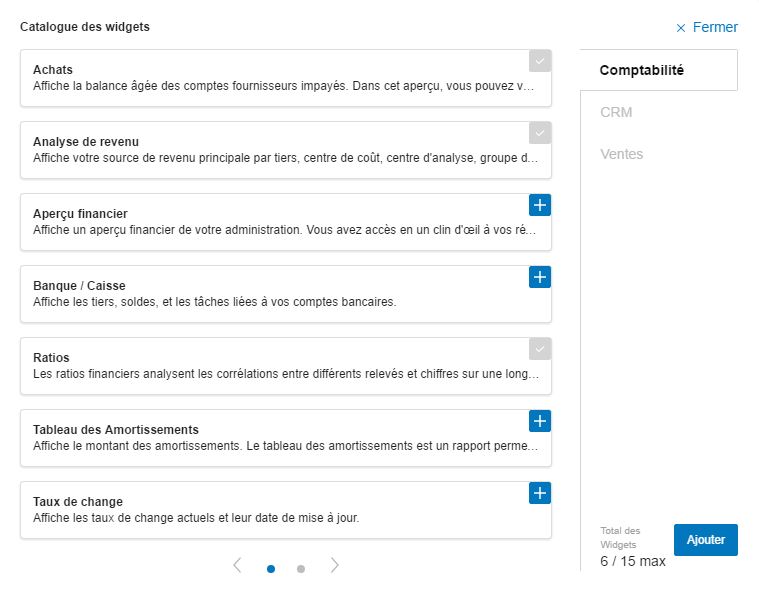Add the Aperçu financier widget with plus icon

pyautogui.click(x=540, y=205)
